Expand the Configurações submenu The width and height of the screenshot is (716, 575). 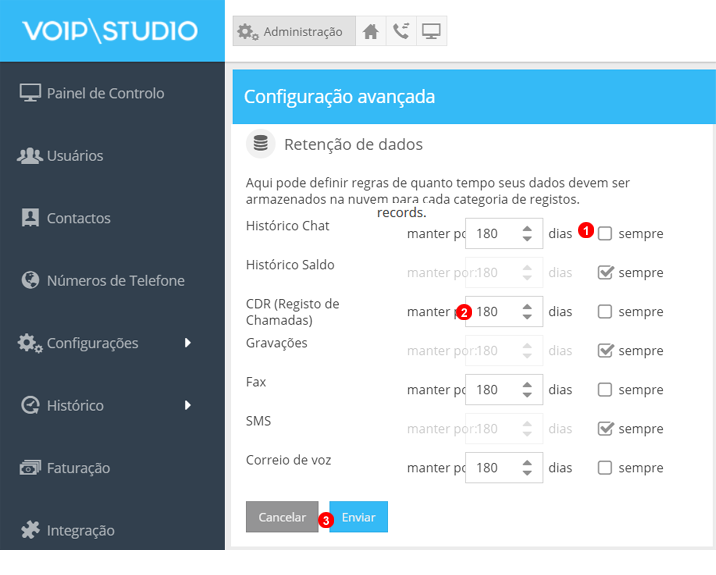(x=105, y=343)
